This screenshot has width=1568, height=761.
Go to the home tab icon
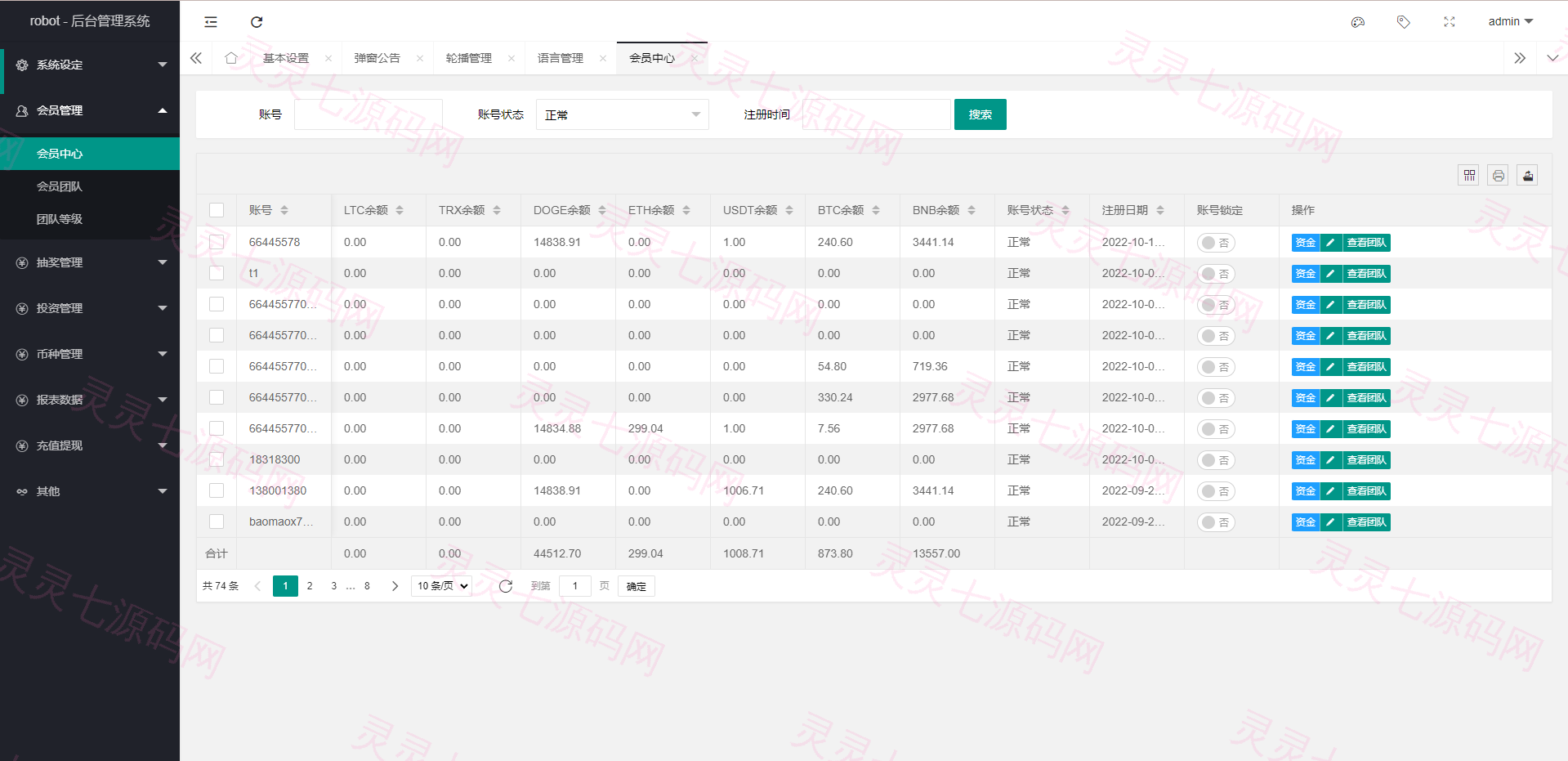click(x=231, y=58)
